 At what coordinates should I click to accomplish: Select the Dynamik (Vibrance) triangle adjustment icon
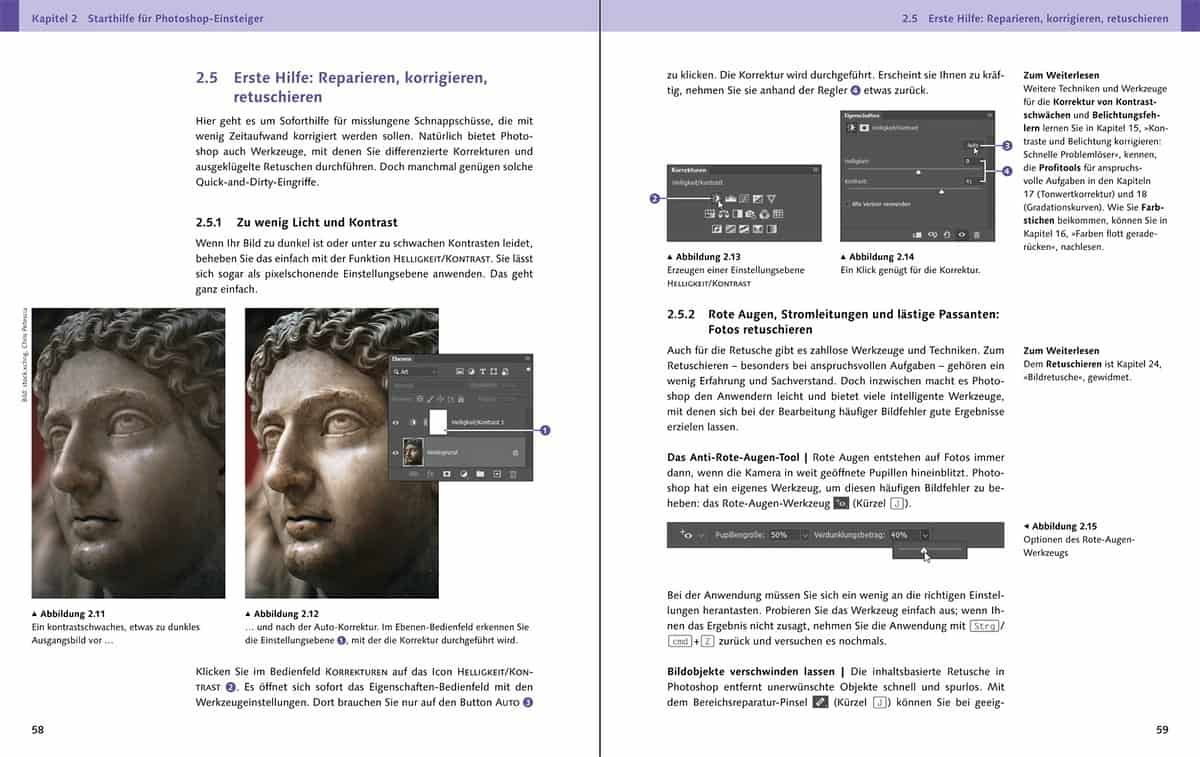[772, 198]
